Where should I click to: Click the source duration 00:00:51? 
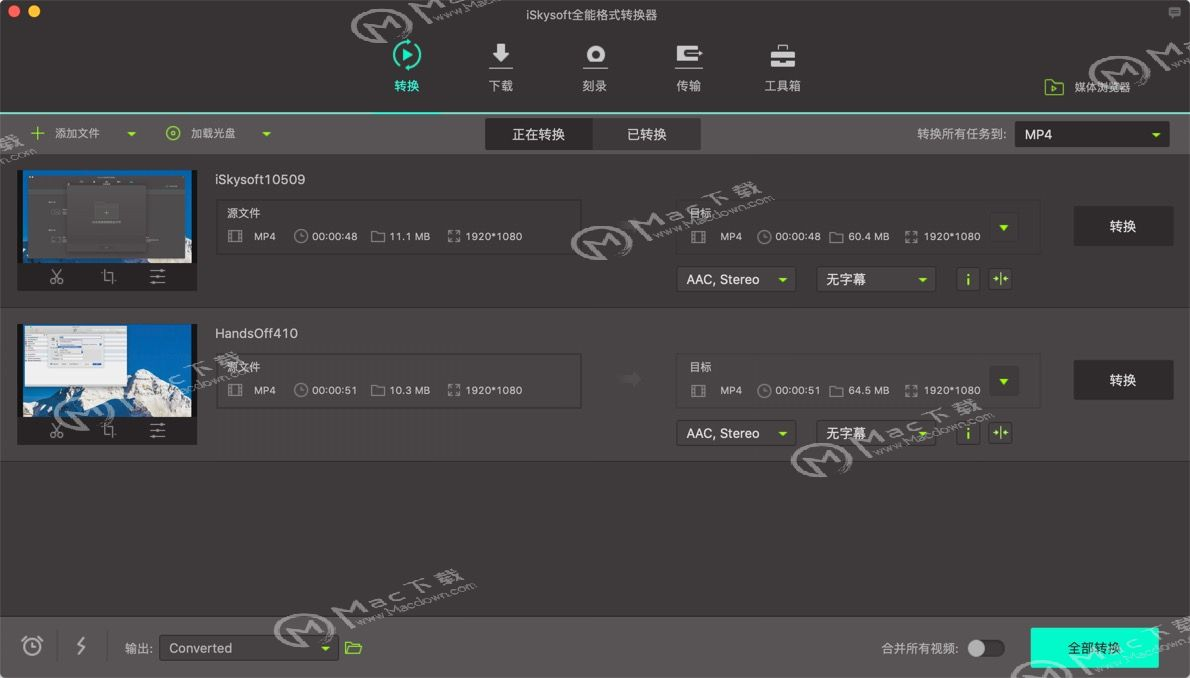click(335, 390)
